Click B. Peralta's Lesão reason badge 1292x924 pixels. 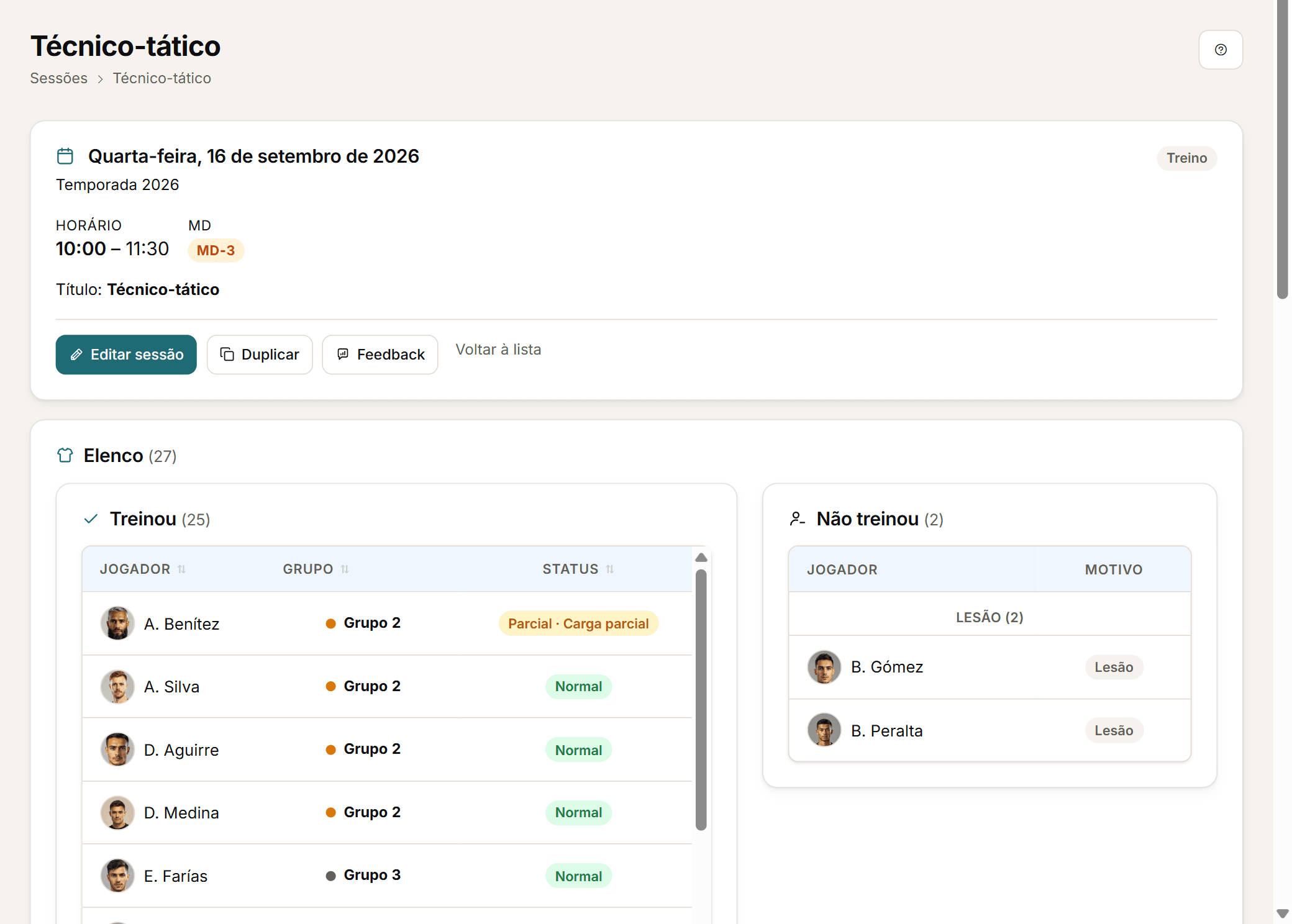point(1114,730)
